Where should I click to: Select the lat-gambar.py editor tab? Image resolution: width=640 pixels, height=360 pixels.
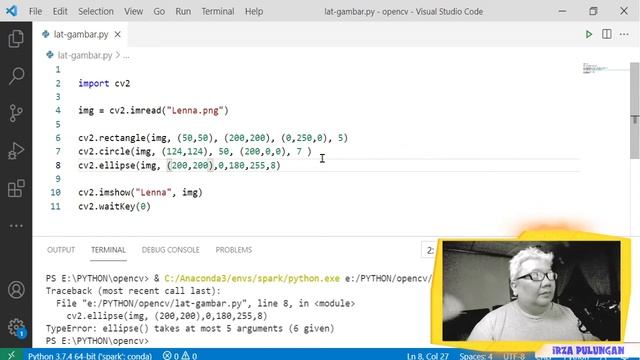coord(81,34)
